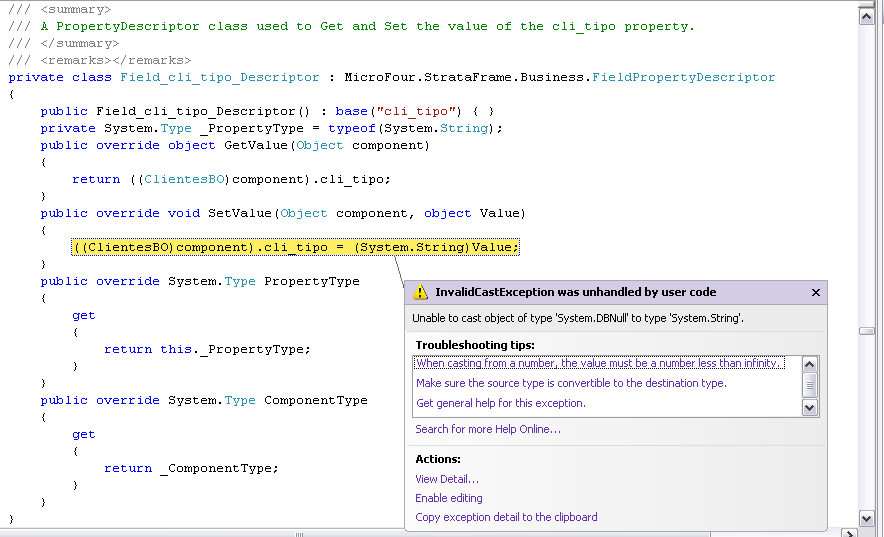Open the number casting infinity tip

[599, 364]
